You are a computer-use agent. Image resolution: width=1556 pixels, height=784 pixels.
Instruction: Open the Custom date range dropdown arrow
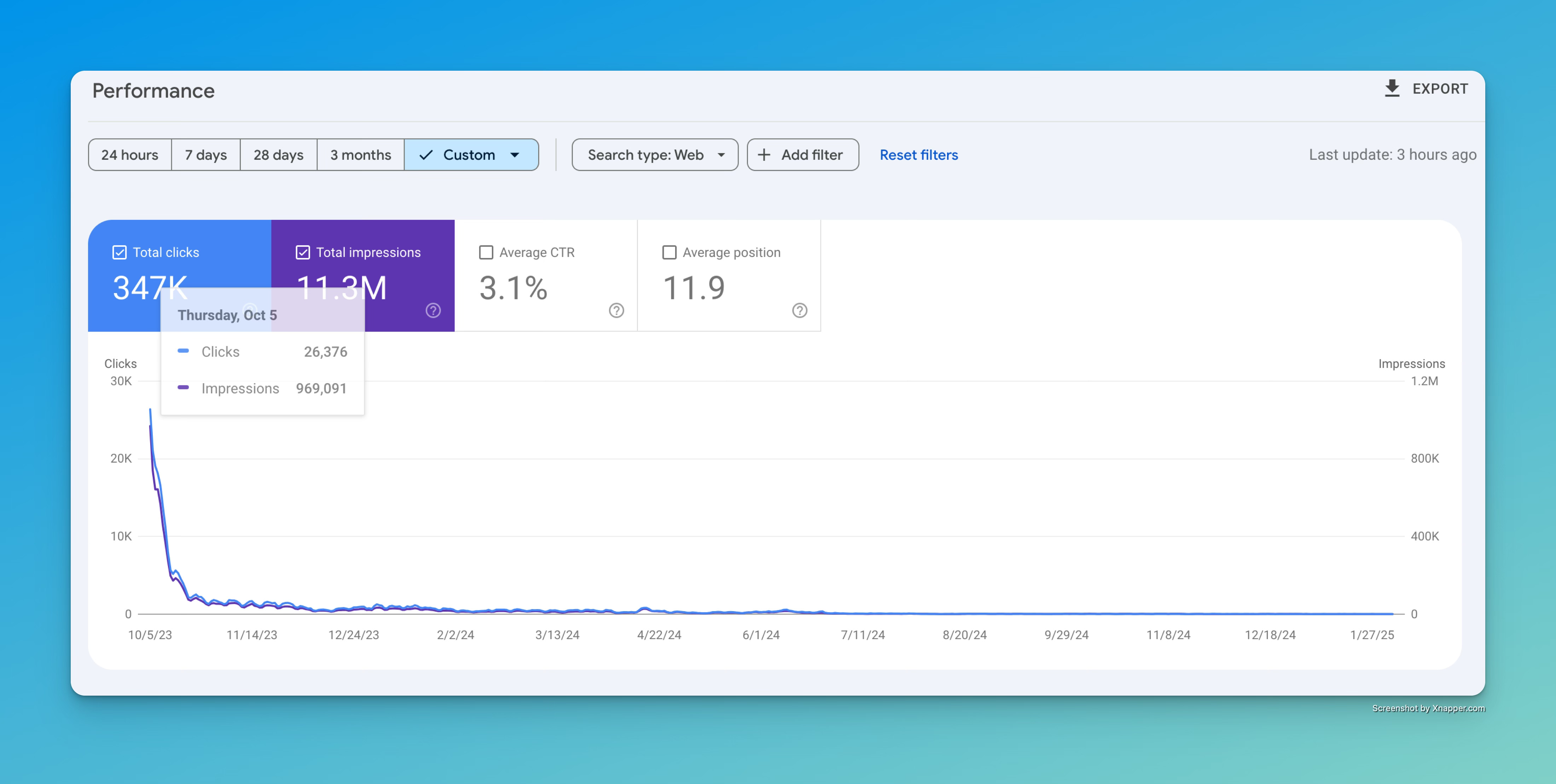pos(515,155)
